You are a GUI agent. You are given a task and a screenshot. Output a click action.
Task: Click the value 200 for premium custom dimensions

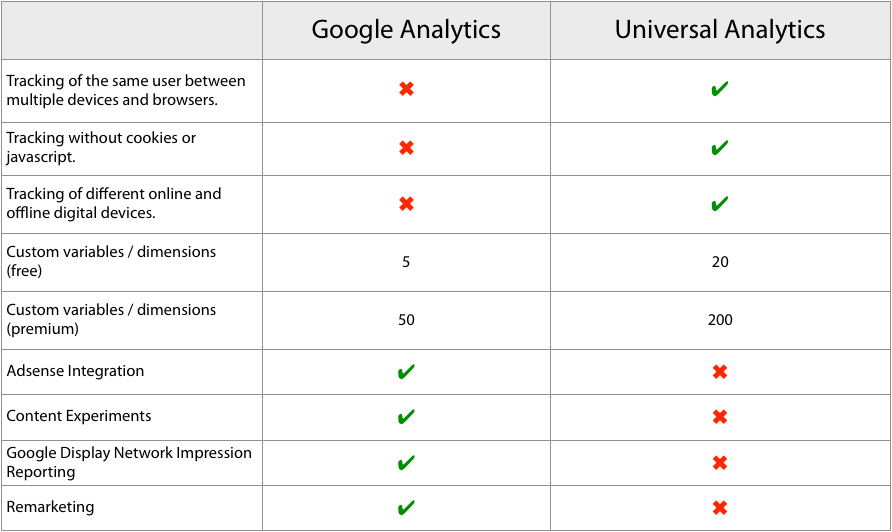tap(720, 320)
